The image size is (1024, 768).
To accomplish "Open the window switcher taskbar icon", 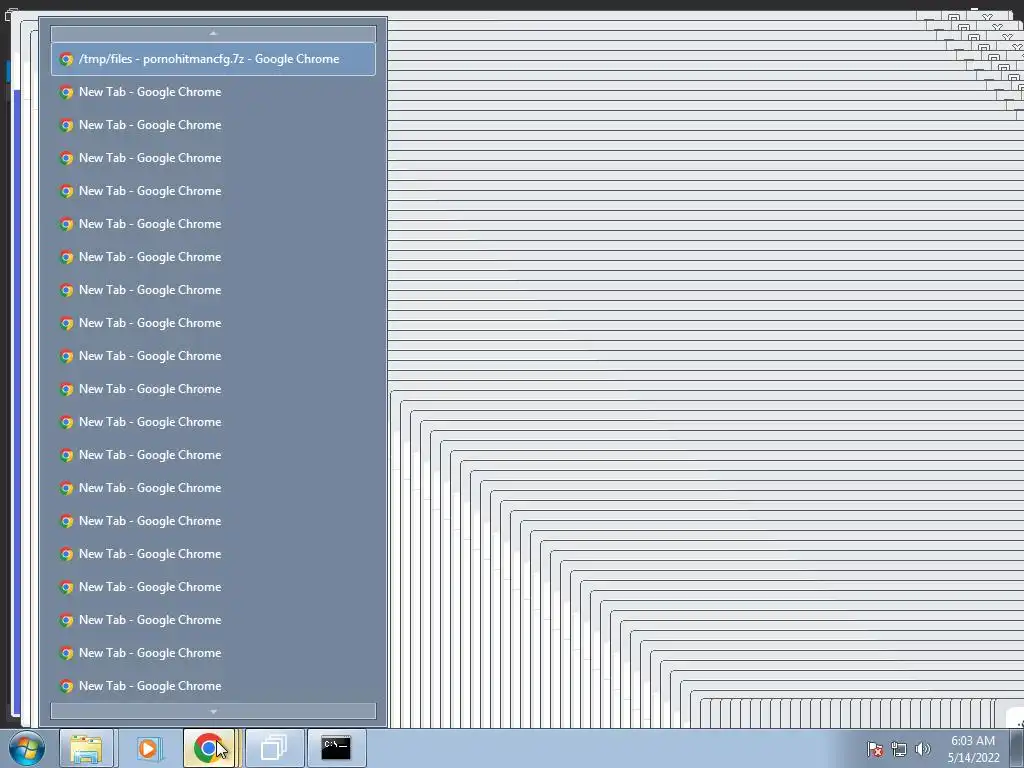I will pos(274,748).
